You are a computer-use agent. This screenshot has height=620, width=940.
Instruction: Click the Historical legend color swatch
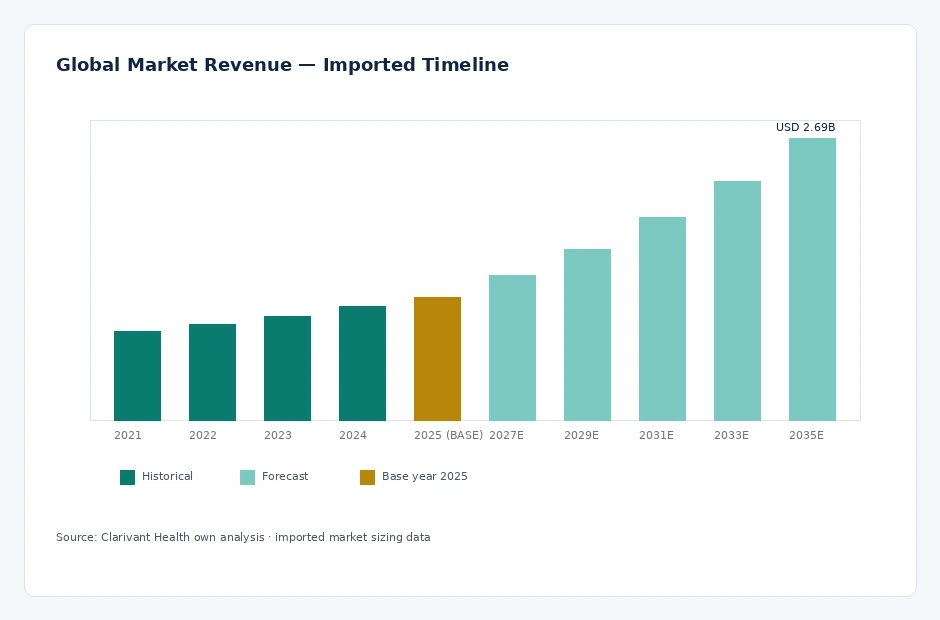click(127, 477)
